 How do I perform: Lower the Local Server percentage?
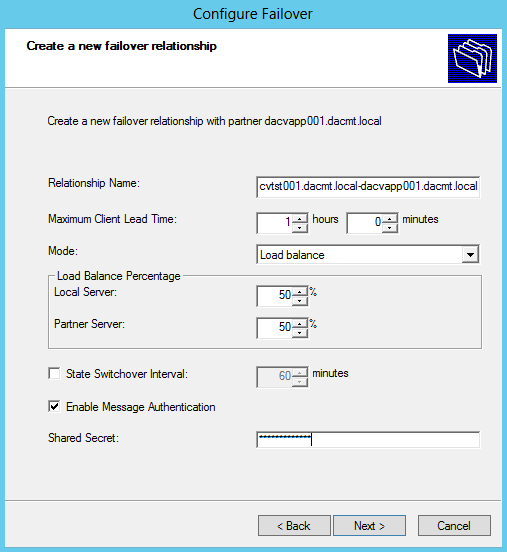(300, 301)
